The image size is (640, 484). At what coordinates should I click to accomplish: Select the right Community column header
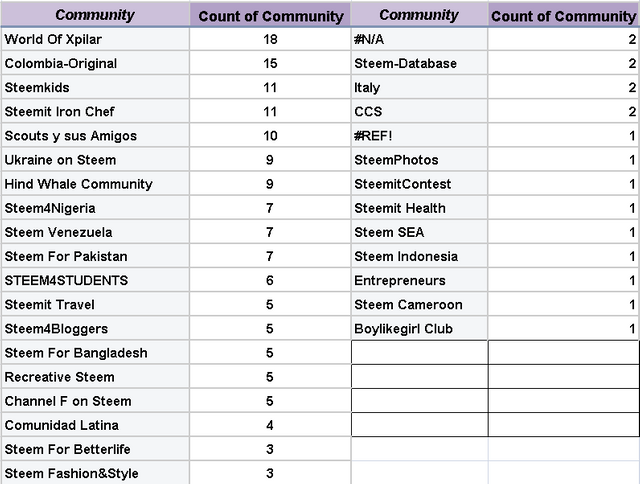(x=419, y=15)
